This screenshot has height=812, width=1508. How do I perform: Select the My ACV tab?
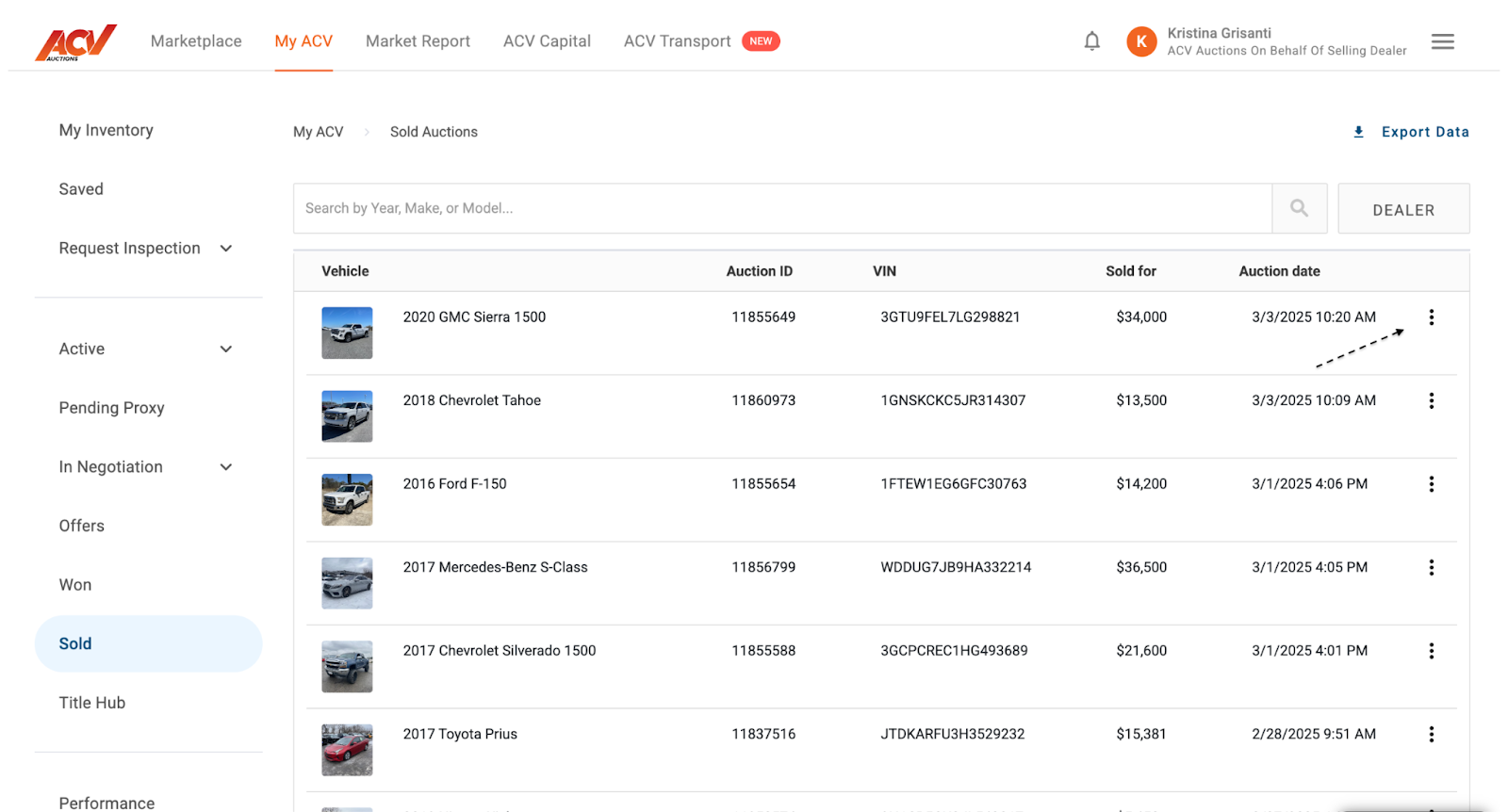pos(303,41)
